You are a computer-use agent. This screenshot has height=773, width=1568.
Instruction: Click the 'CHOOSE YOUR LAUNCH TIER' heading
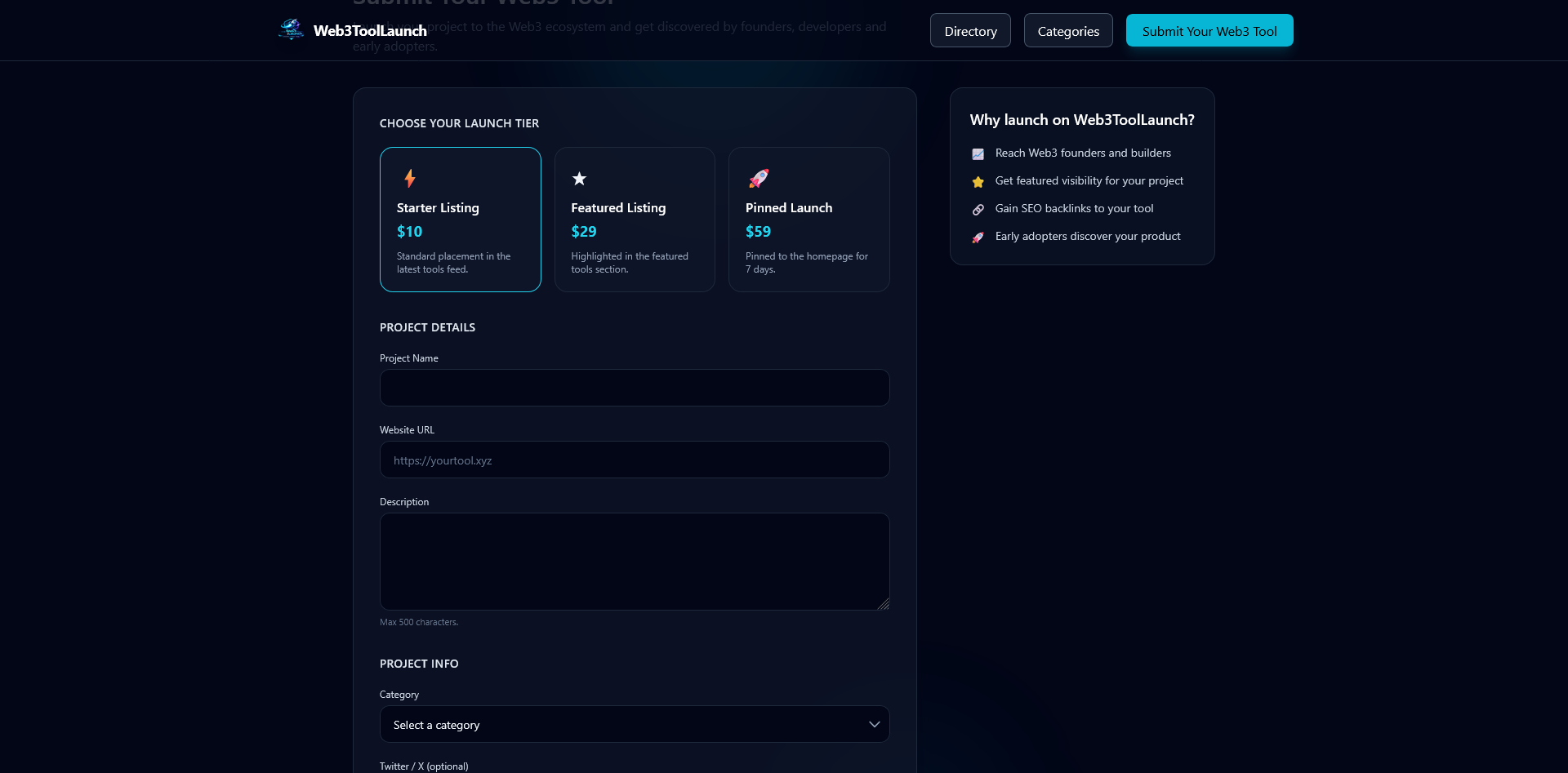coord(459,123)
